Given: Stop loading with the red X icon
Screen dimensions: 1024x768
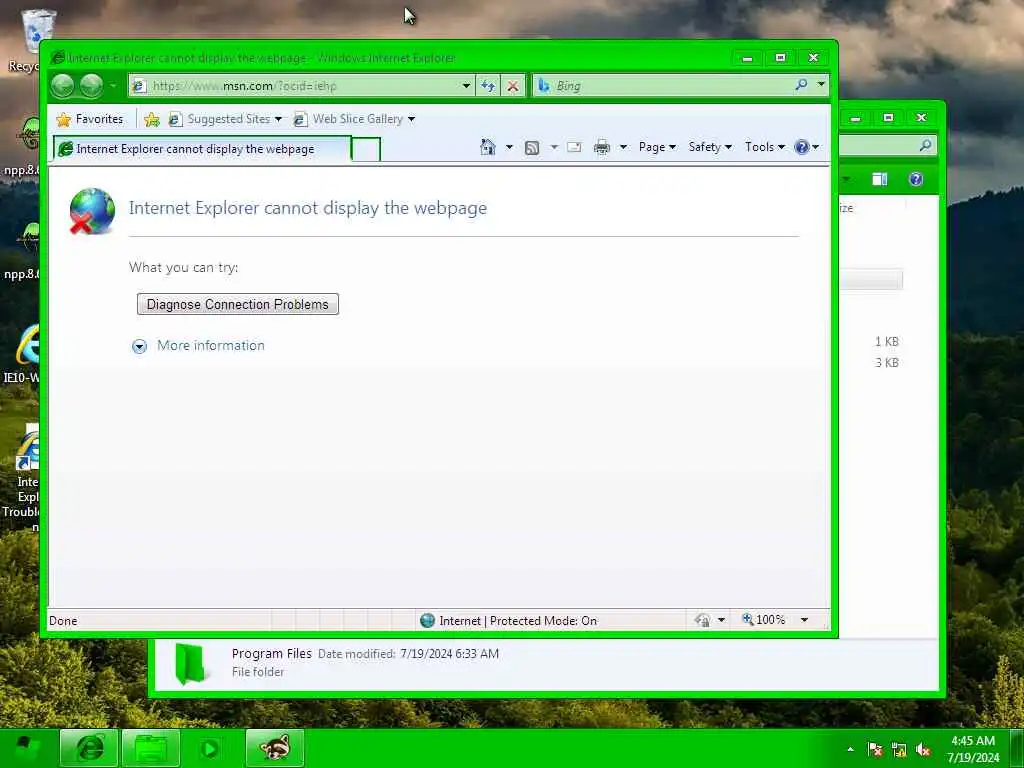Looking at the screenshot, I should click(513, 86).
